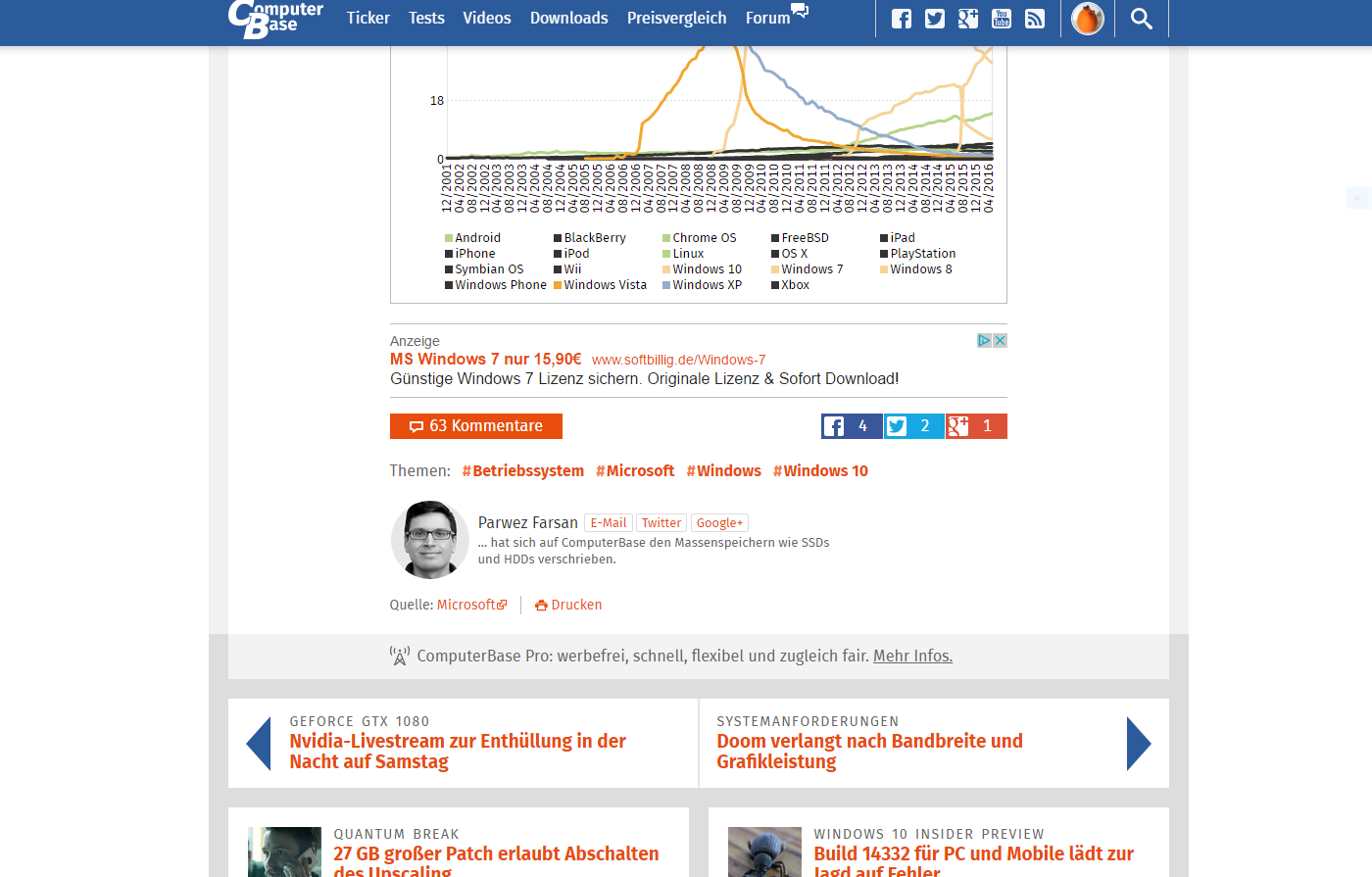Open the #Microsoft topic tag
This screenshot has width=1372, height=877.
pyautogui.click(x=635, y=471)
